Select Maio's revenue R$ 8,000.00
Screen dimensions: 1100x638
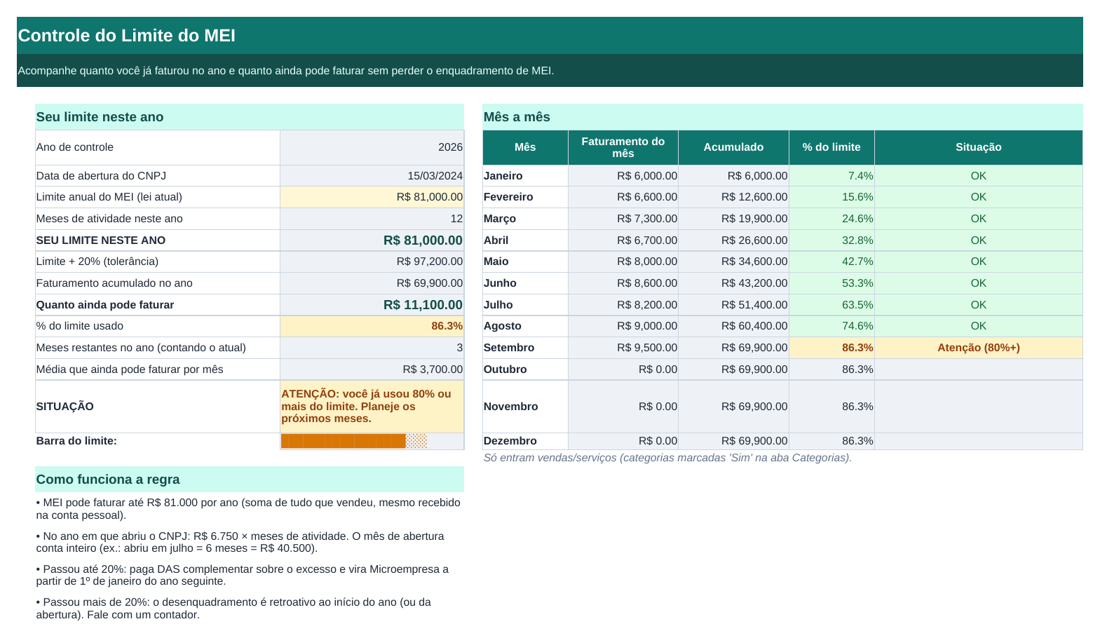pos(623,262)
